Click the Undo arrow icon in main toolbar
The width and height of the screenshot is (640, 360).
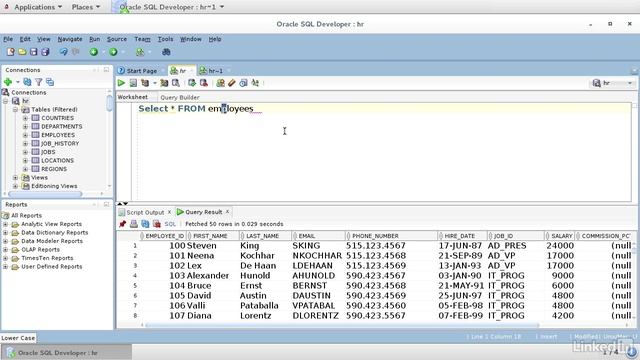64,52
